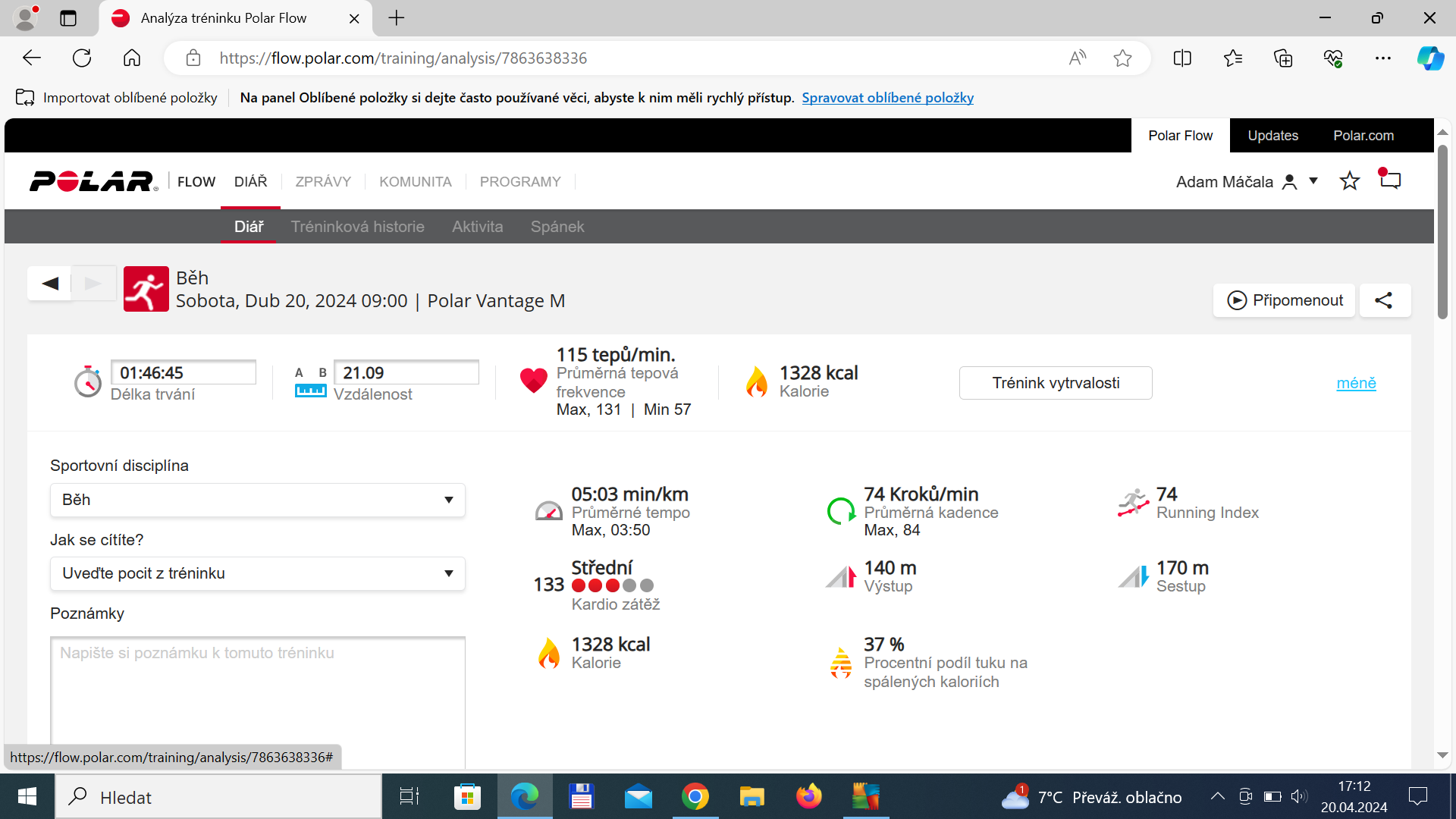This screenshot has height=819, width=1456.
Task: Open the 'Uveďte pocit z tréninku' dropdown
Action: 258,573
